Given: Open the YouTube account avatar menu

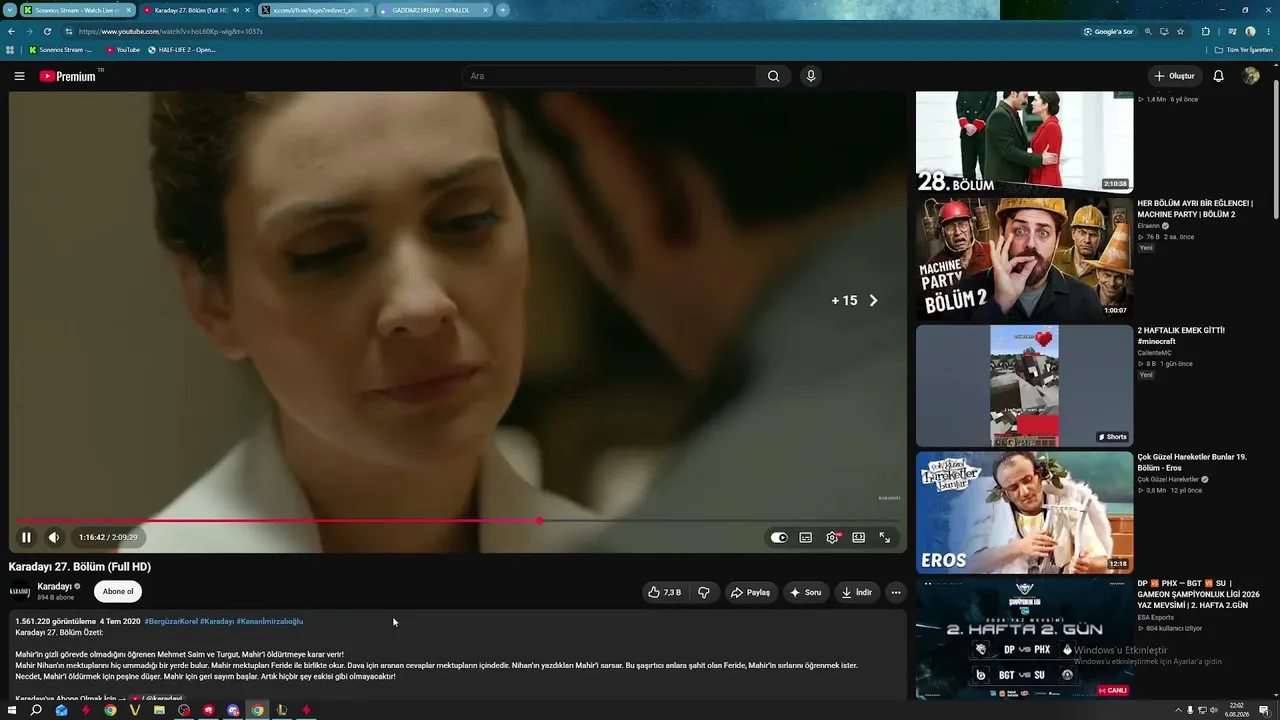Looking at the screenshot, I should tap(1250, 76).
